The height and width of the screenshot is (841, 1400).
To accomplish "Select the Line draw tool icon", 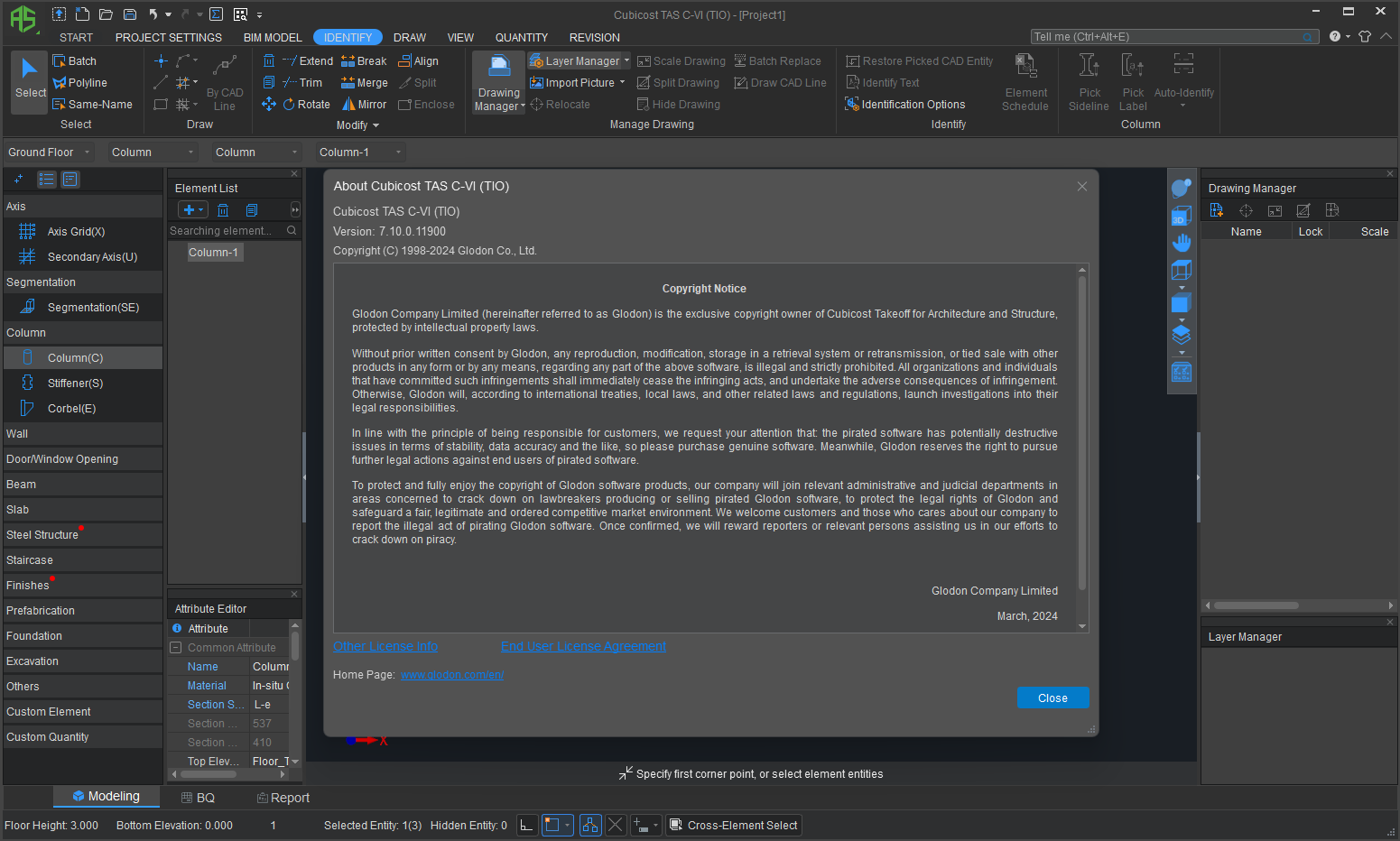I will point(161,83).
